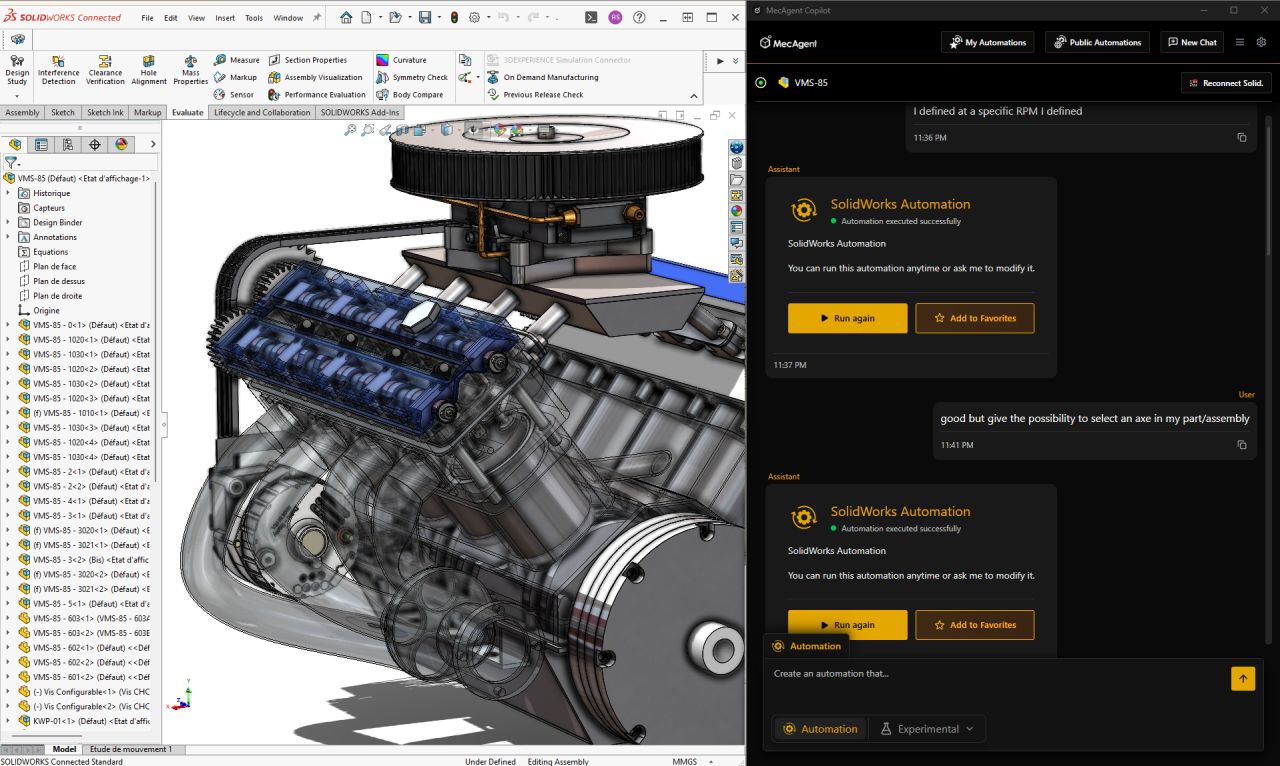The image size is (1280, 766).
Task: Open Section Properties
Action: pos(308,60)
